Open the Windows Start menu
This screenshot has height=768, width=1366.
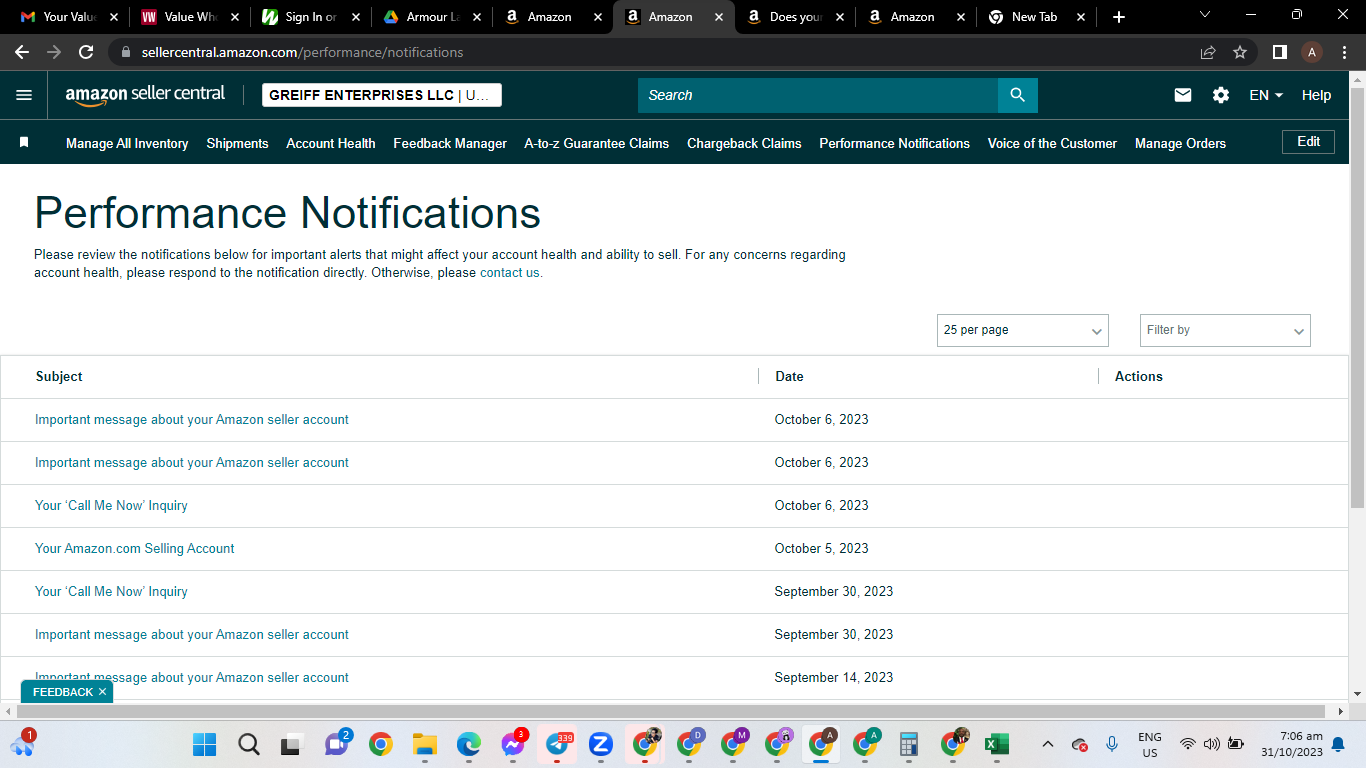[204, 745]
